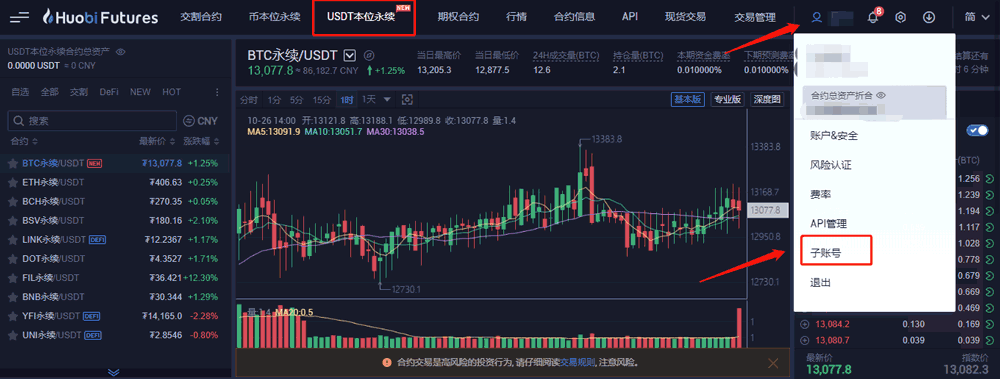The width and height of the screenshot is (1000, 379).
Task: Open the 交割合约 nav tab
Action: [x=201, y=17]
